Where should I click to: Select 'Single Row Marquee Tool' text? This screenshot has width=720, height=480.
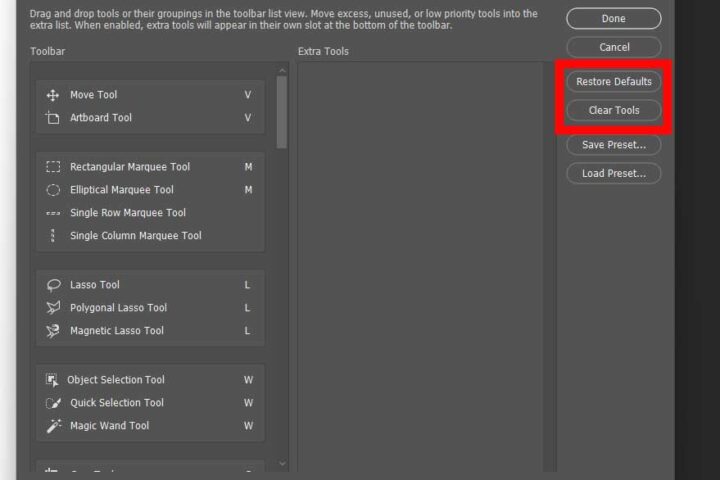tap(128, 213)
